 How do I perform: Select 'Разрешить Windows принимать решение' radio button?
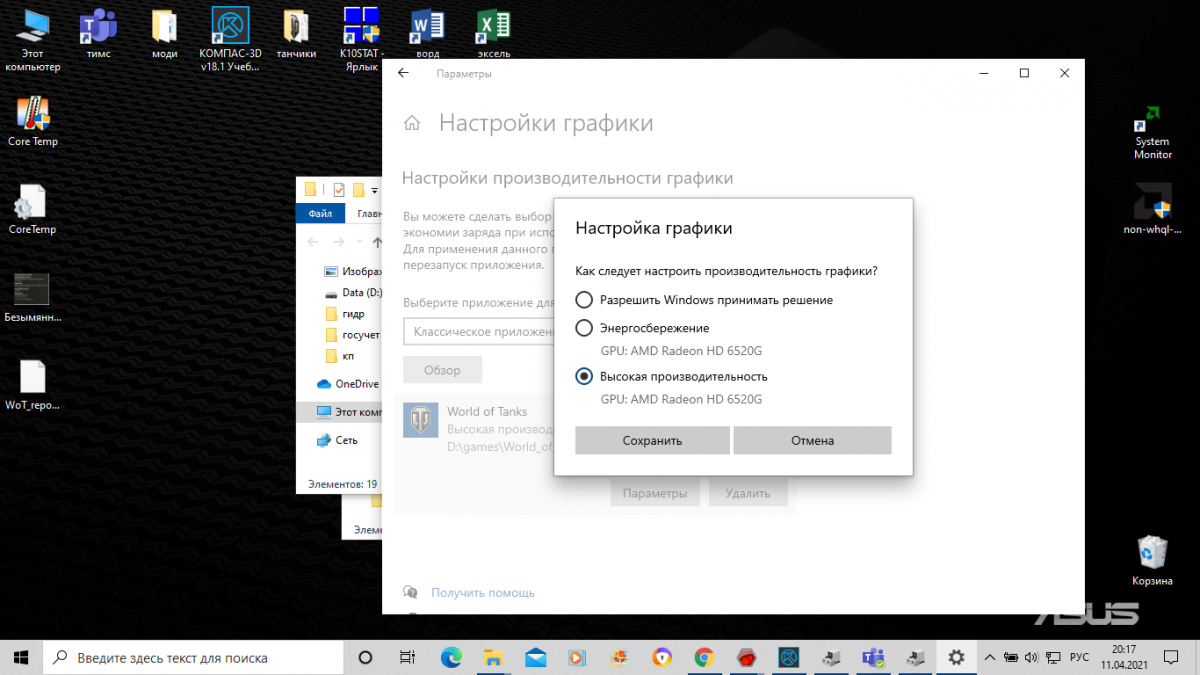point(584,300)
